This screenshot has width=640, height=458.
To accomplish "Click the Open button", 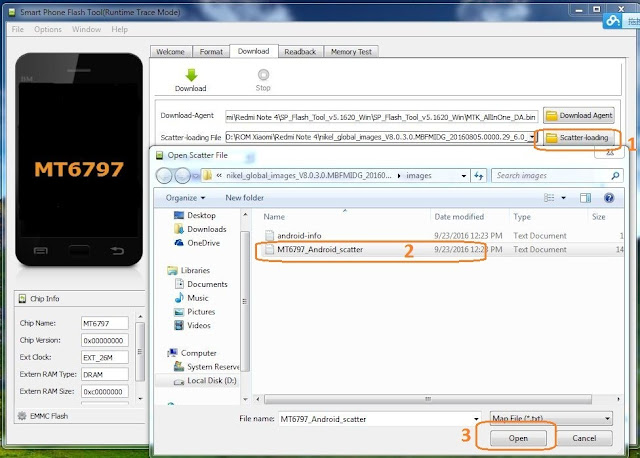I will pos(518,438).
